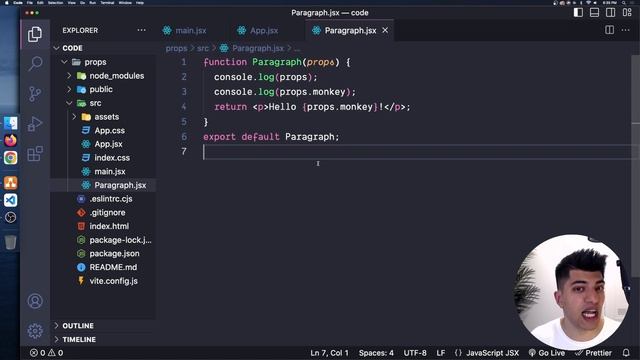The image size is (640, 360).
Task: Open .eslintrc.cjs file
Action: pyautogui.click(x=111, y=199)
